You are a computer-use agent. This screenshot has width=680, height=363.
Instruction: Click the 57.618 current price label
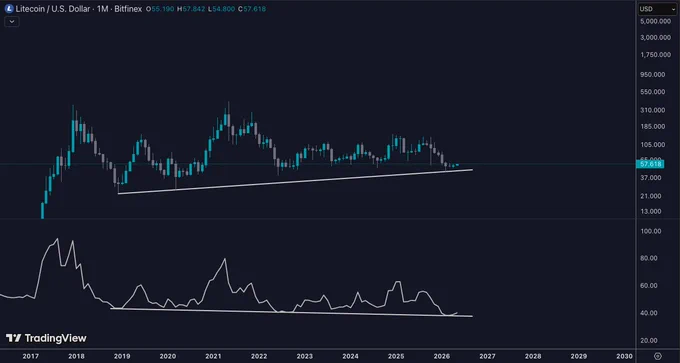[x=650, y=164]
